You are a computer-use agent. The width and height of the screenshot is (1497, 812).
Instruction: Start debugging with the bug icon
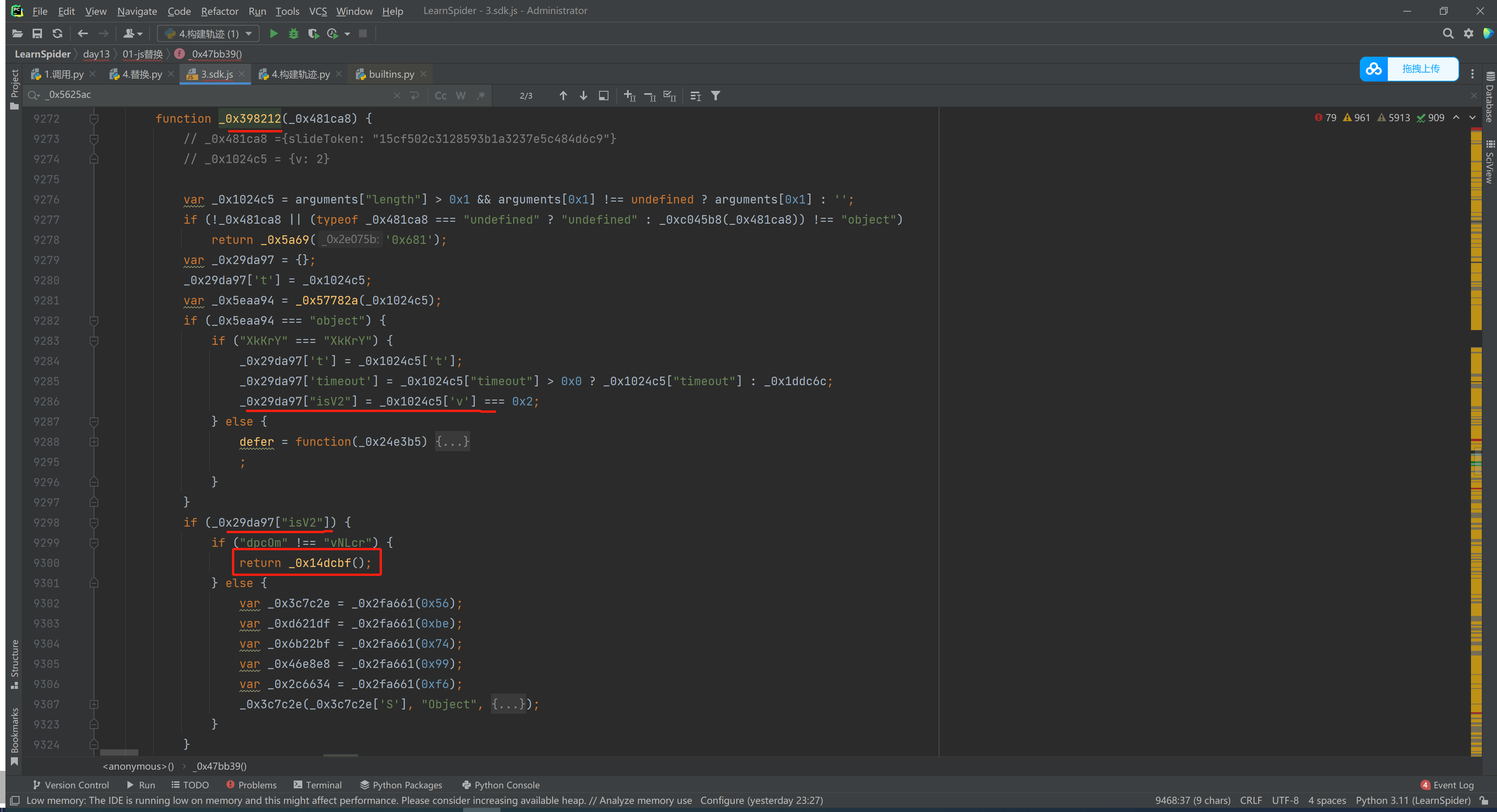click(x=293, y=34)
